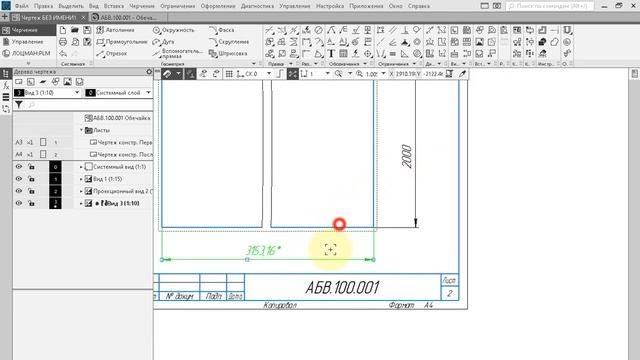Expand the Обозначения toolbar group arrow

[364, 64]
